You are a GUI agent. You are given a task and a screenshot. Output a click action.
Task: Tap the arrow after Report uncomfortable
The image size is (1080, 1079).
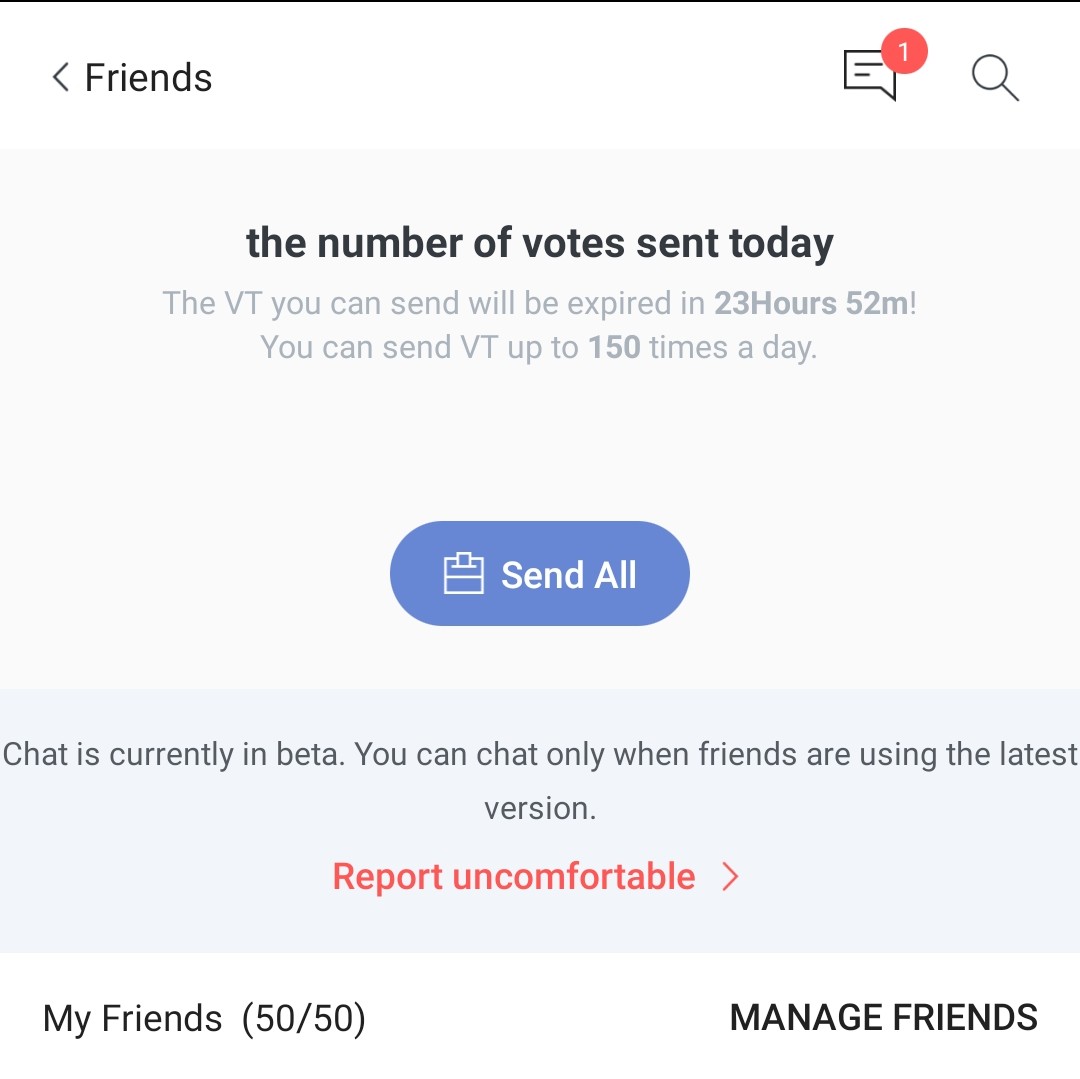coord(730,877)
